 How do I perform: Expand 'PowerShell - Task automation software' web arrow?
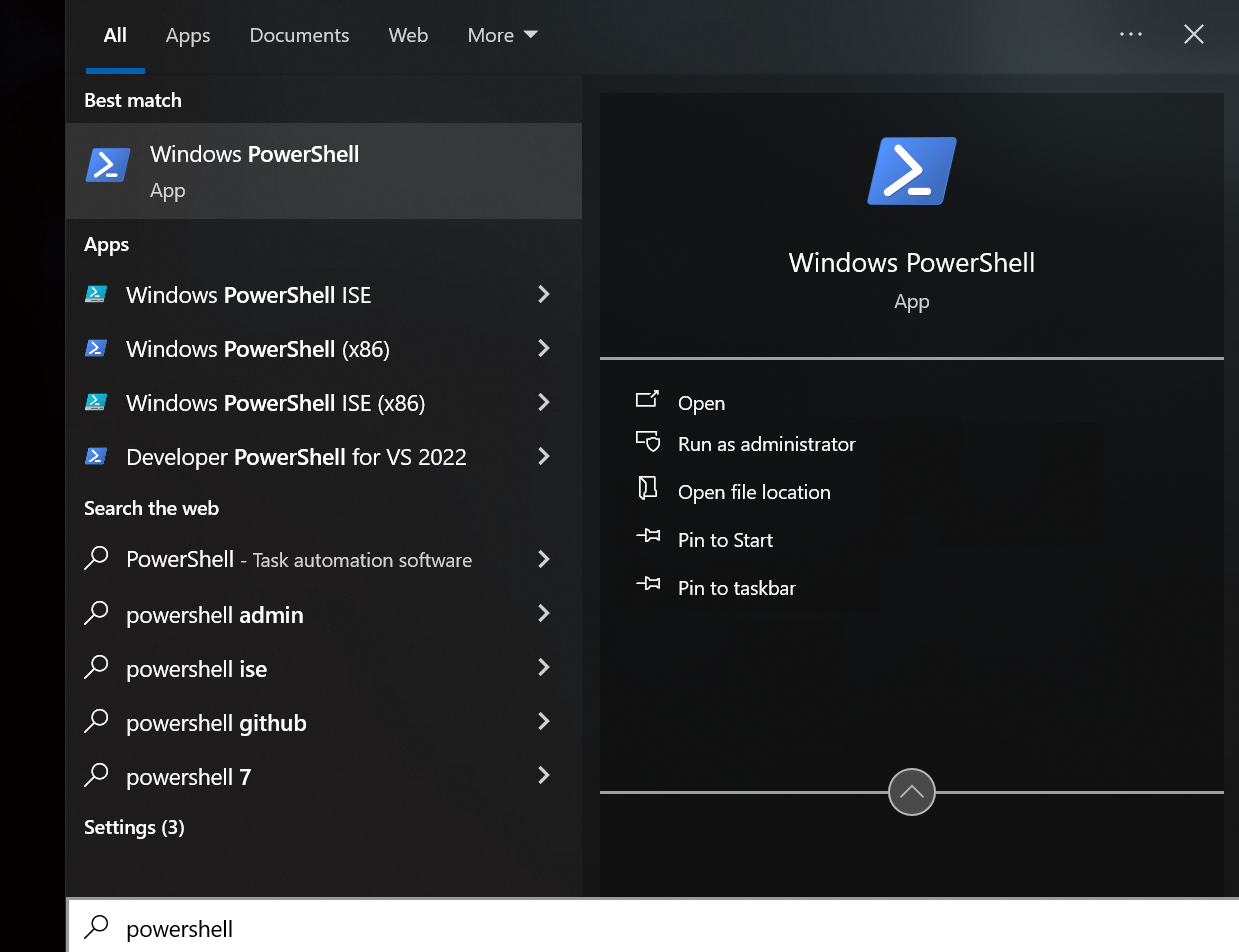pos(544,559)
